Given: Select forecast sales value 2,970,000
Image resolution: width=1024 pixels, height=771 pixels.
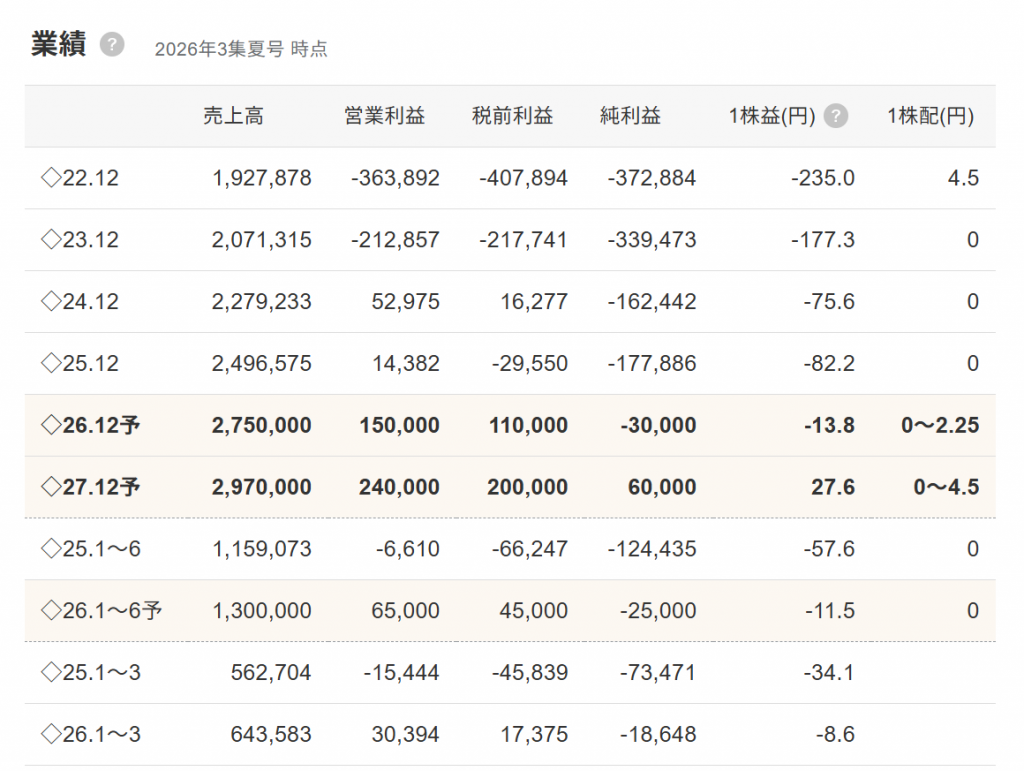Looking at the screenshot, I should pos(261,487).
